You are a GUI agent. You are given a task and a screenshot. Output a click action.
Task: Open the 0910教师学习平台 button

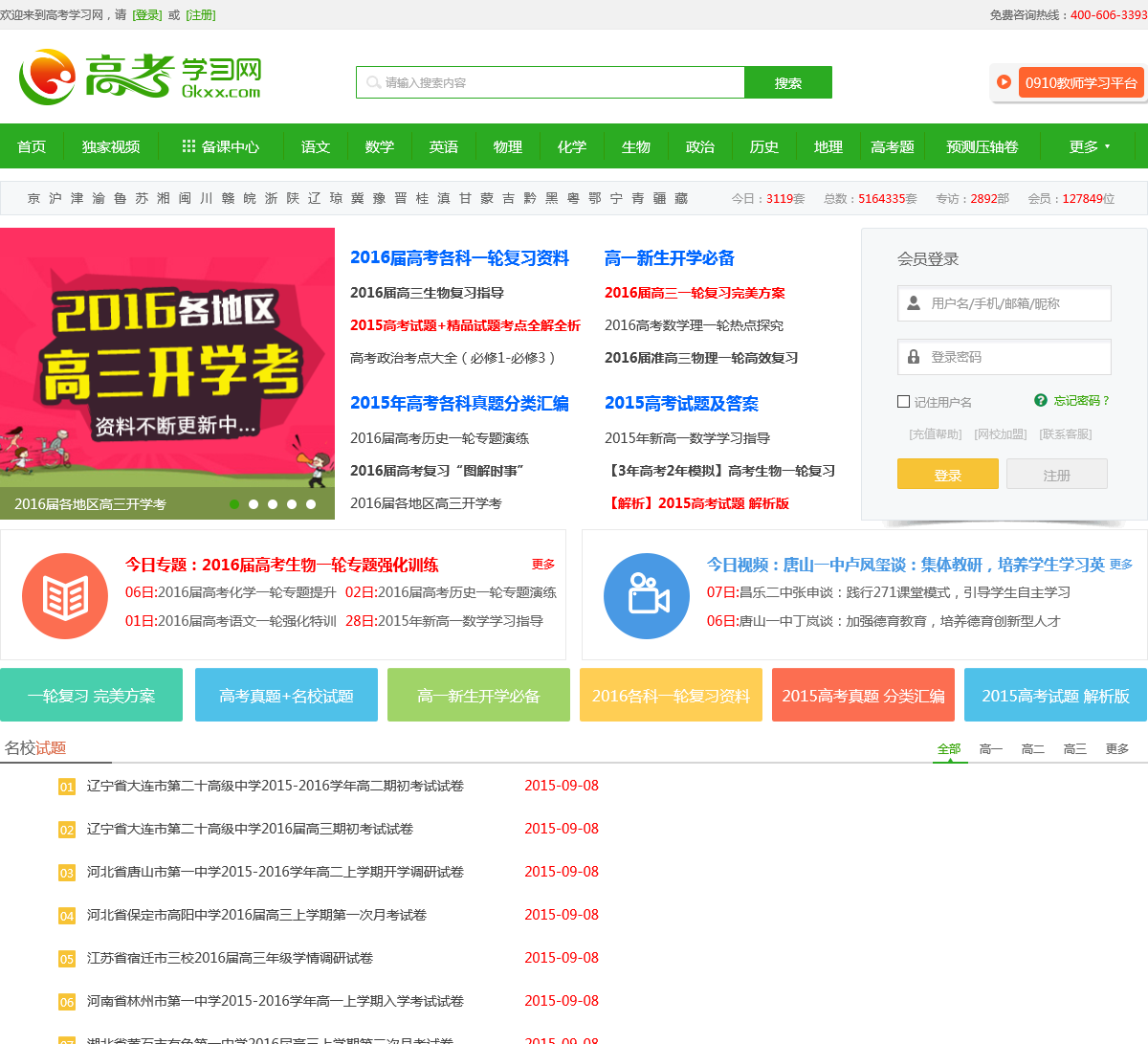[1082, 83]
